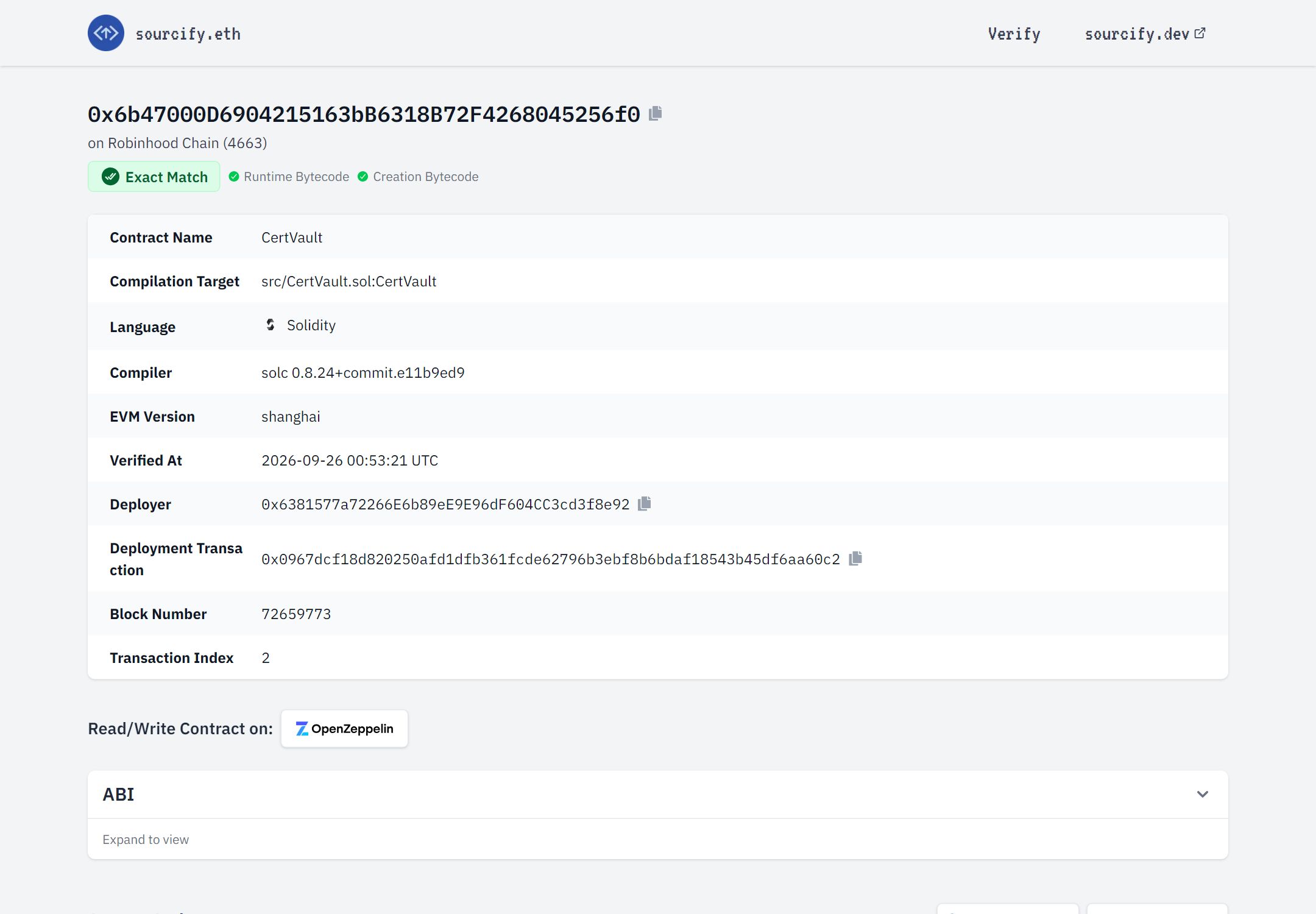
Task: Click the Creation Bytecode green check icon
Action: (x=363, y=177)
